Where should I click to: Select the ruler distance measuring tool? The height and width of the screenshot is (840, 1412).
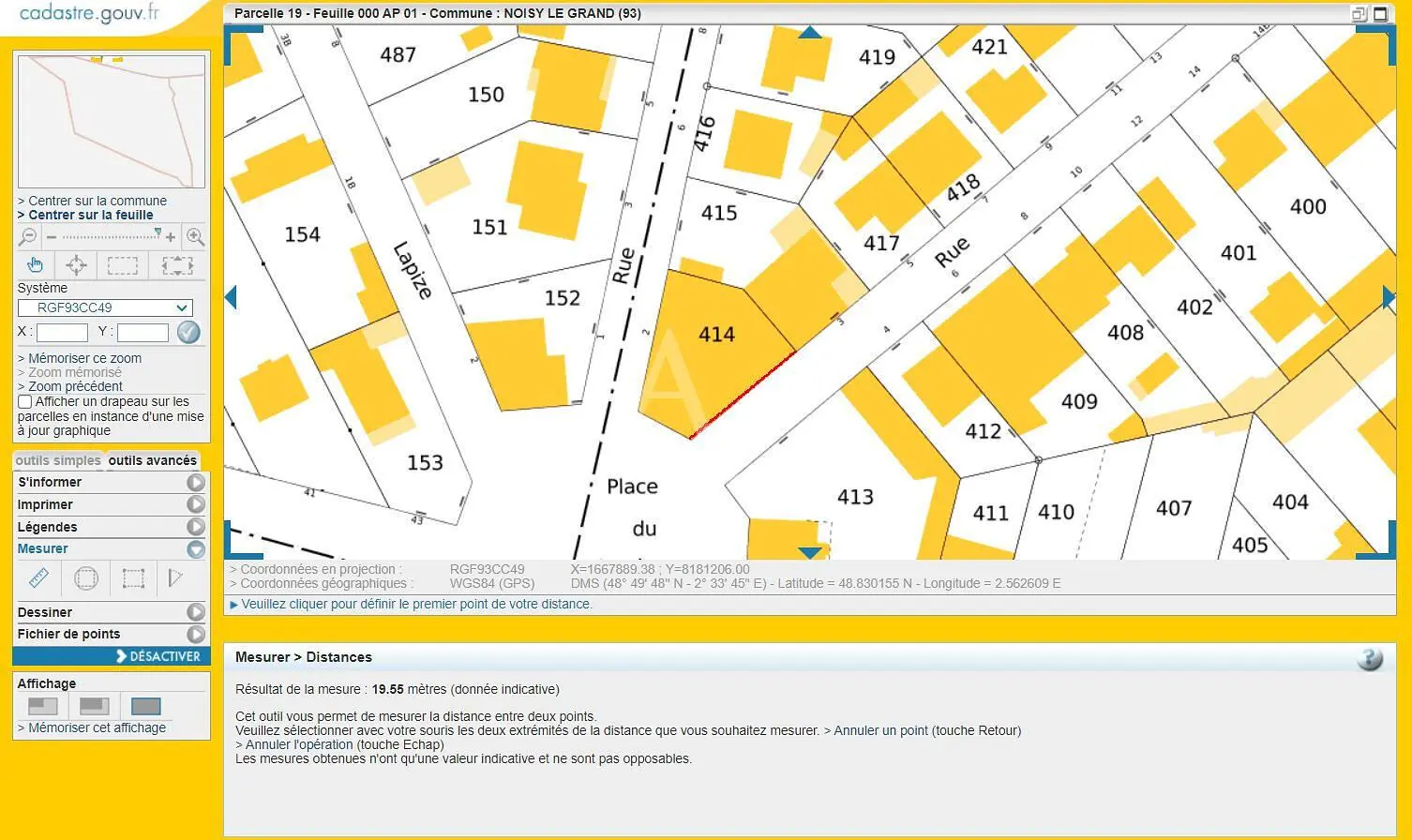click(38, 578)
